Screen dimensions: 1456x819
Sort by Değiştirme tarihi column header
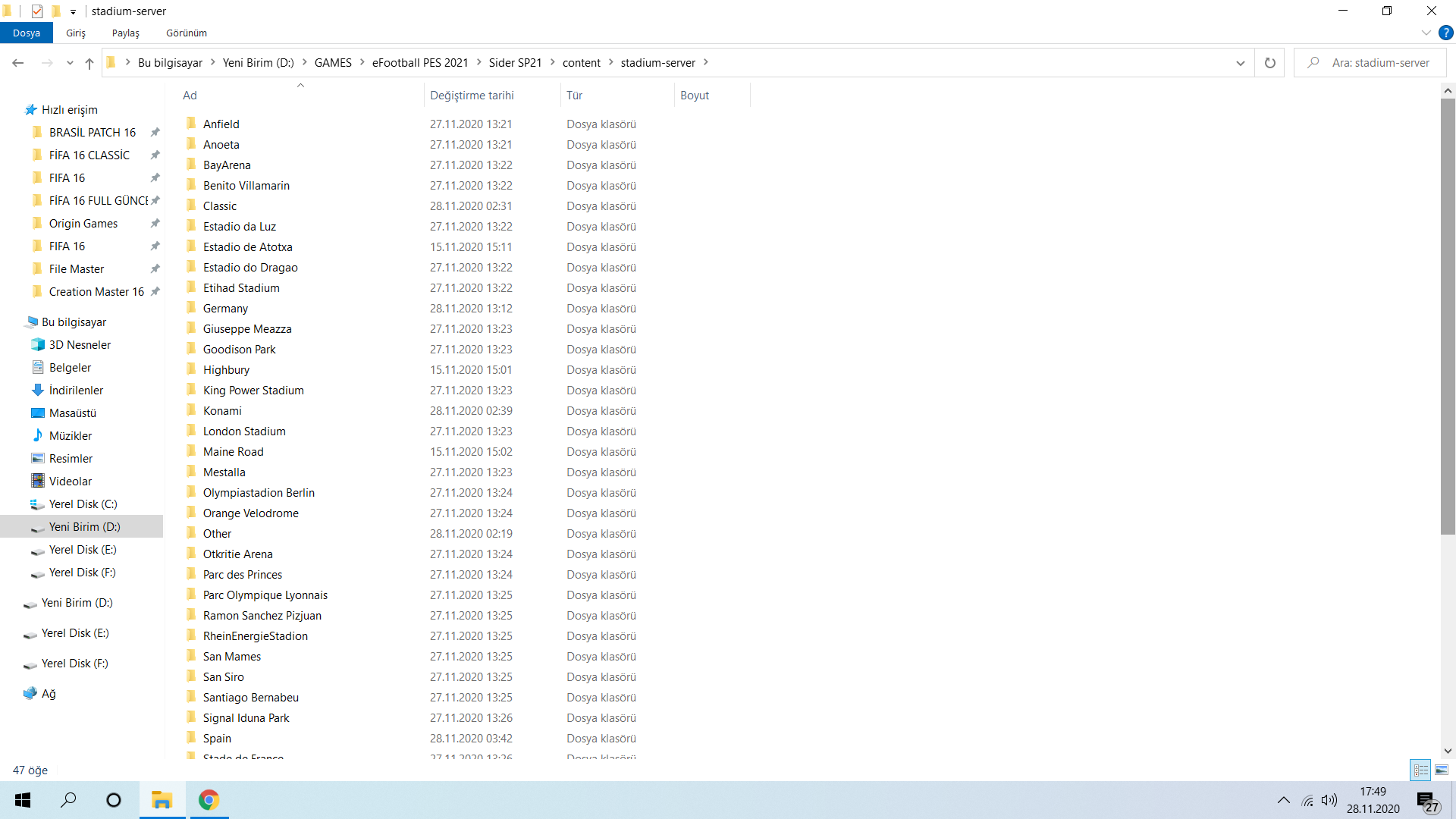pyautogui.click(x=472, y=96)
